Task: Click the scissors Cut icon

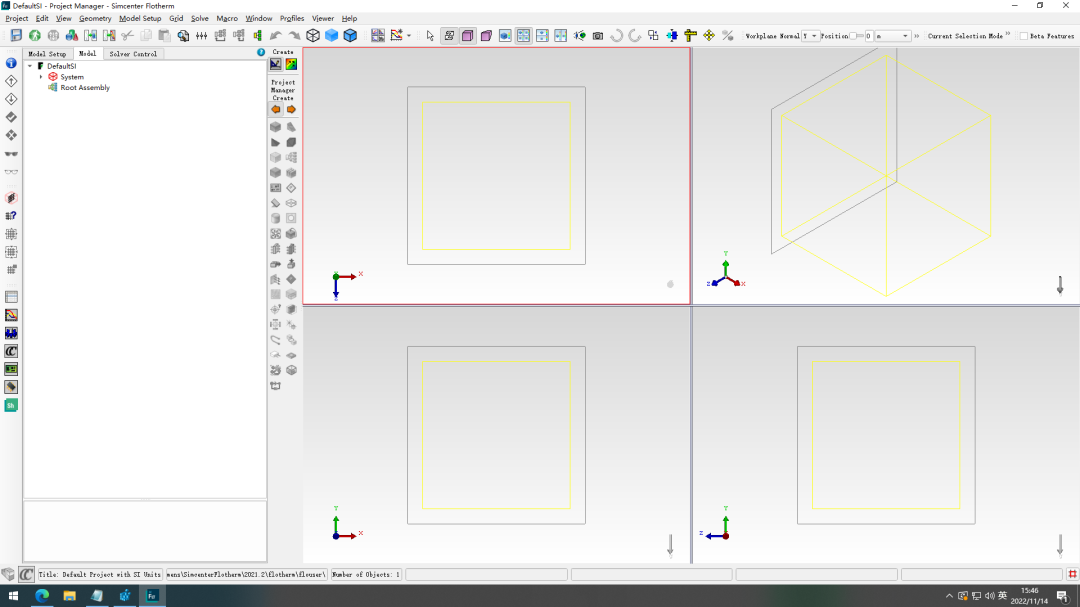Action: 127,35
